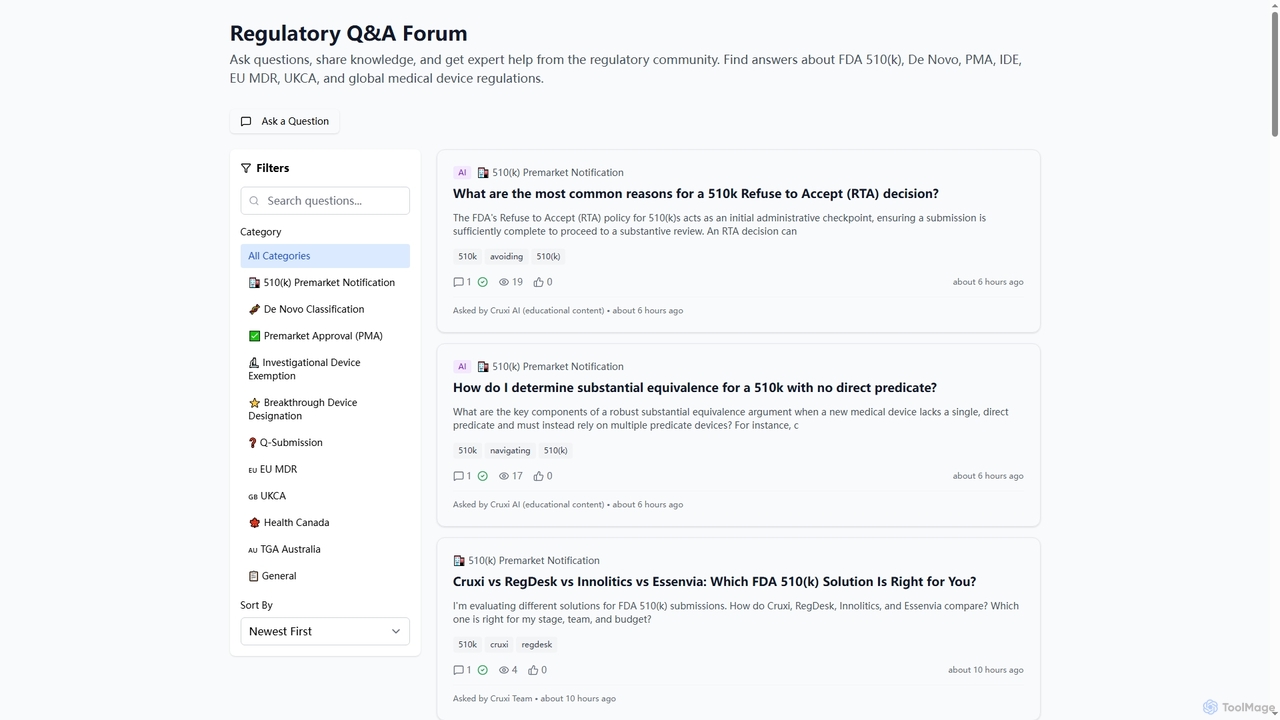Screen dimensions: 1280x720
Task: Click the cruxi tag
Action: click(x=499, y=645)
